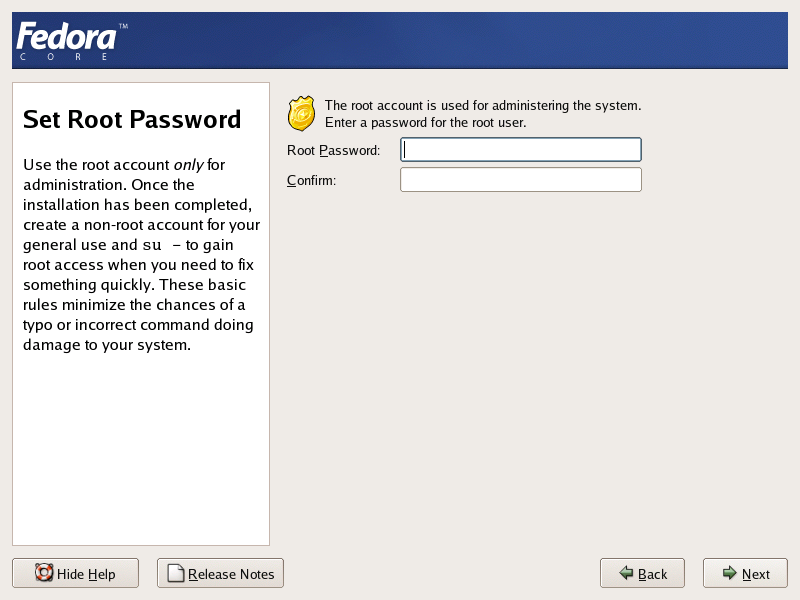Go back to the previous installer step

tap(642, 573)
